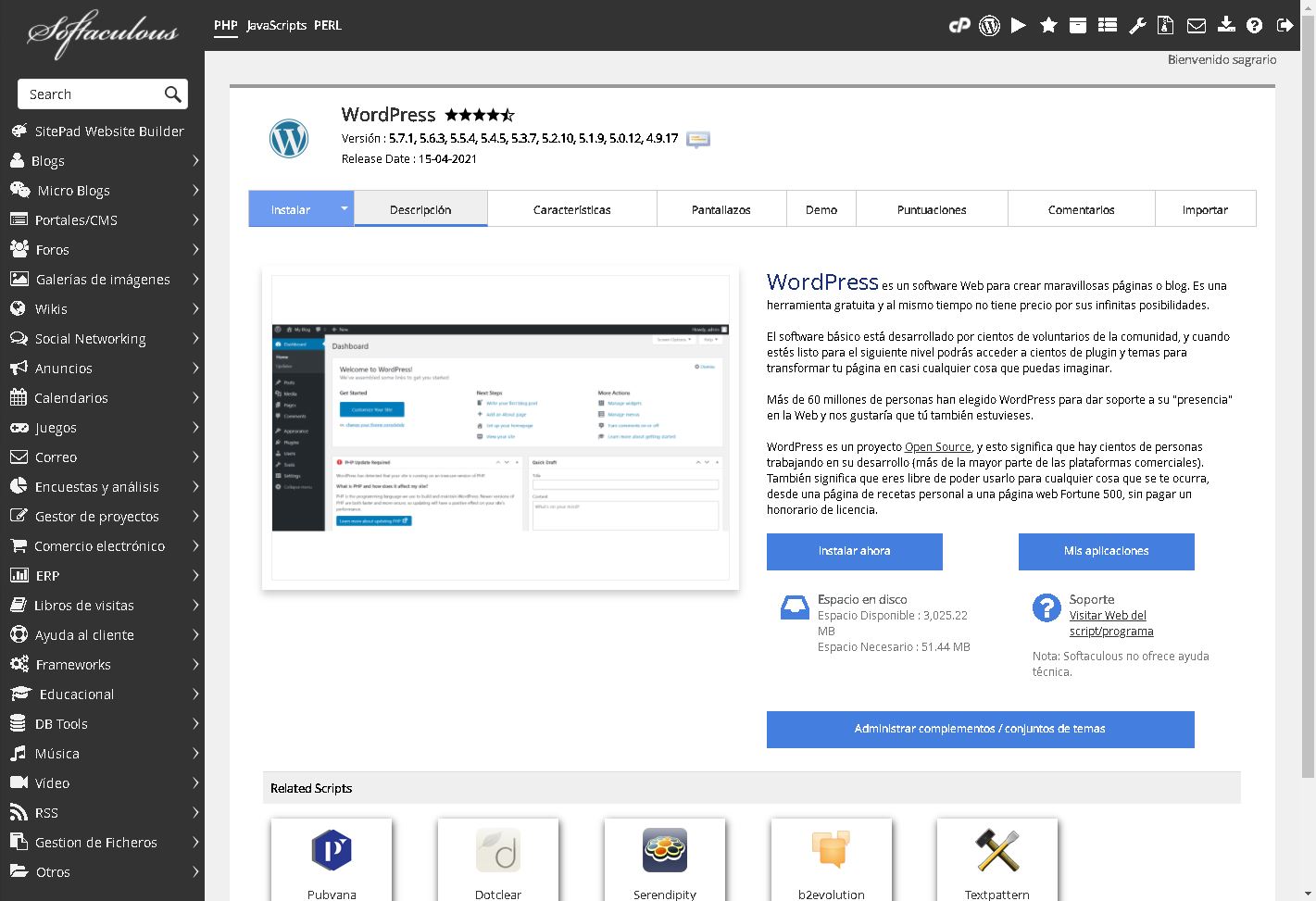Click the Softaculous logo
The height and width of the screenshot is (901, 1316).
pyautogui.click(x=103, y=34)
